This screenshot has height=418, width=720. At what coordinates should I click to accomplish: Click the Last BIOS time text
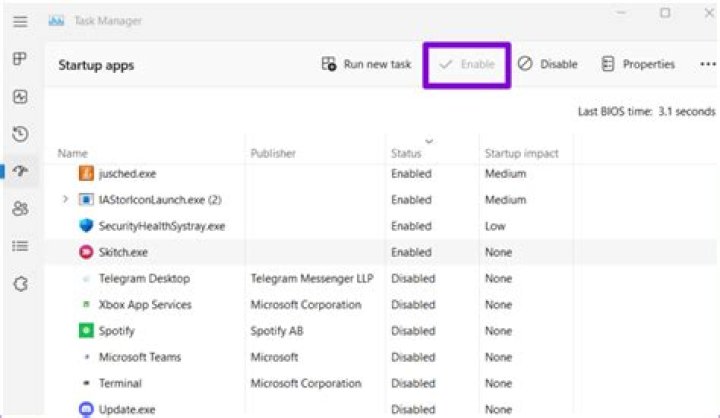647,112
